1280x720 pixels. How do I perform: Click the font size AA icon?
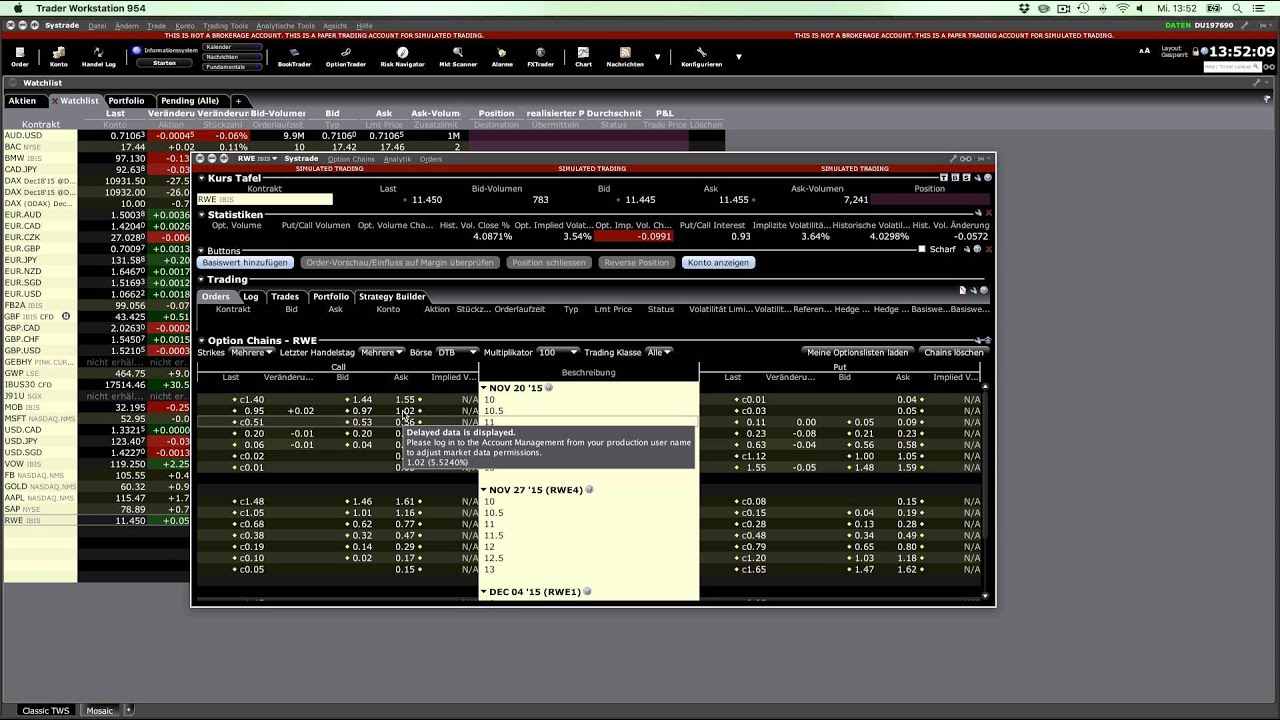pyautogui.click(x=1145, y=50)
